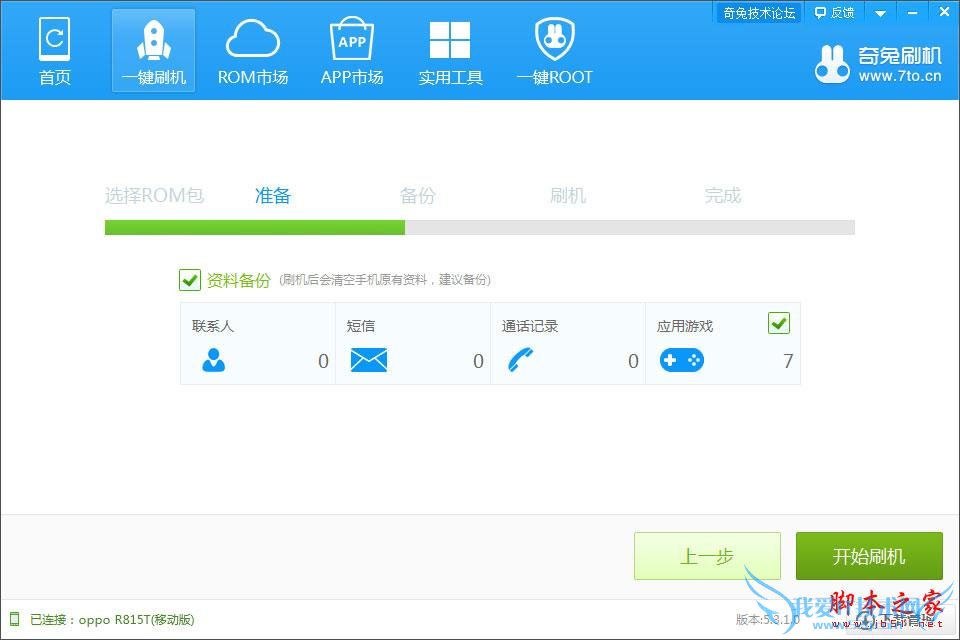This screenshot has height=640, width=960.
Task: Open the APP市场 app market
Action: (352, 48)
